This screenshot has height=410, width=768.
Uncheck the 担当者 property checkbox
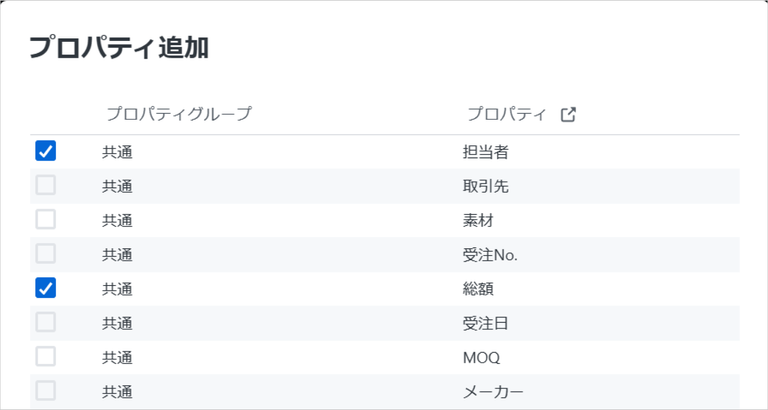tap(46, 151)
